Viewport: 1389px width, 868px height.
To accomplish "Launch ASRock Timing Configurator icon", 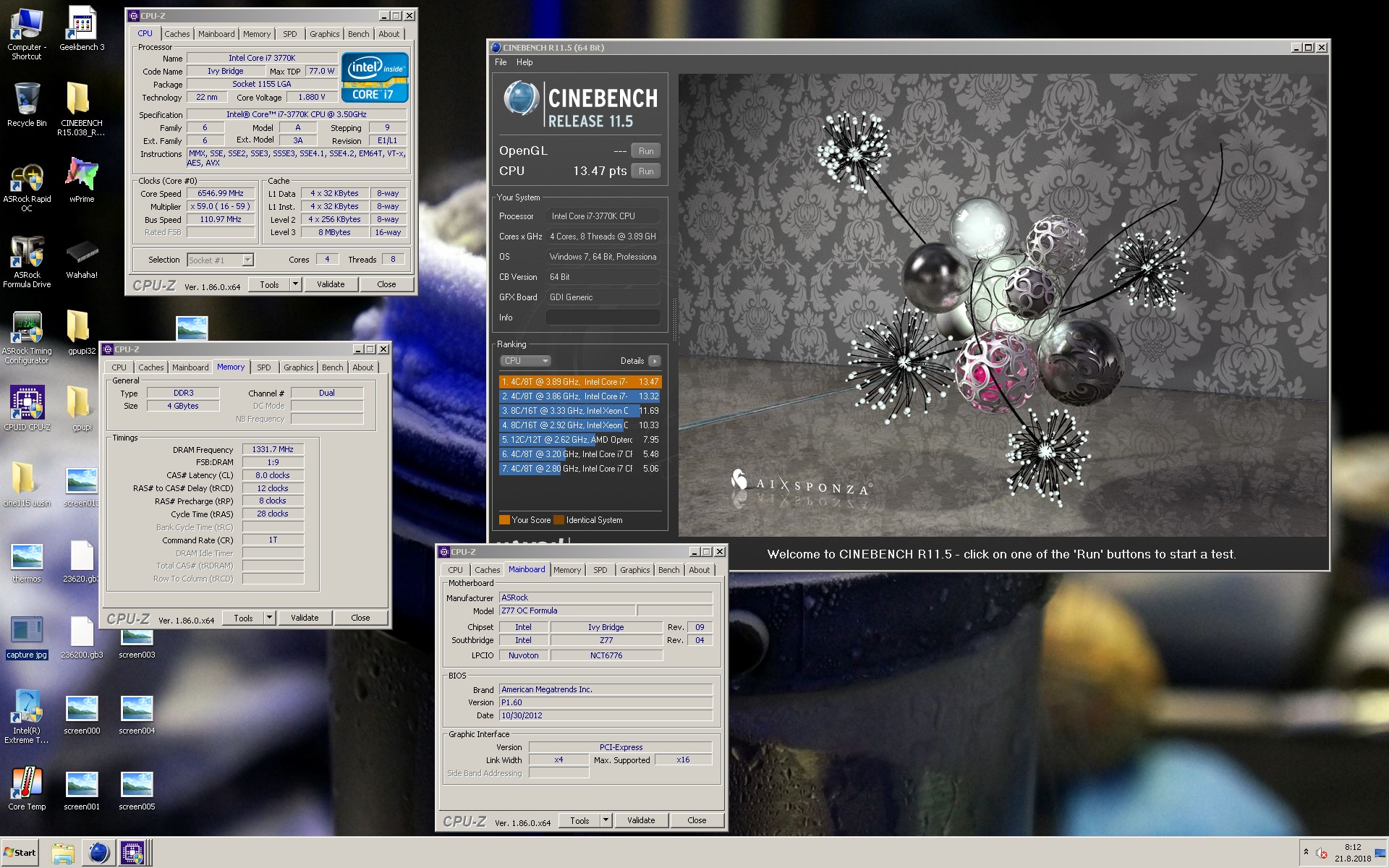I will pyautogui.click(x=27, y=338).
